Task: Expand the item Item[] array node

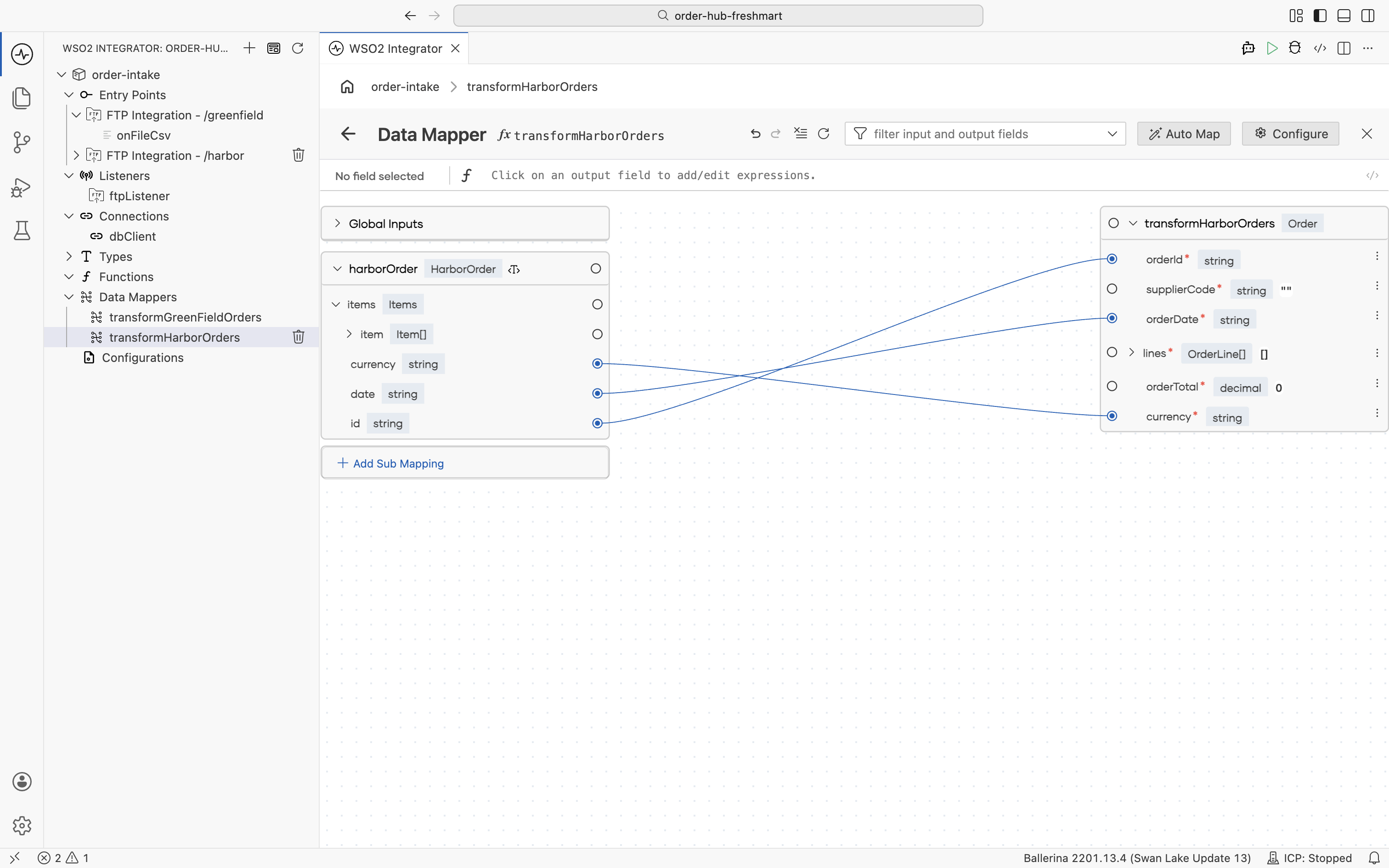Action: [x=349, y=333]
